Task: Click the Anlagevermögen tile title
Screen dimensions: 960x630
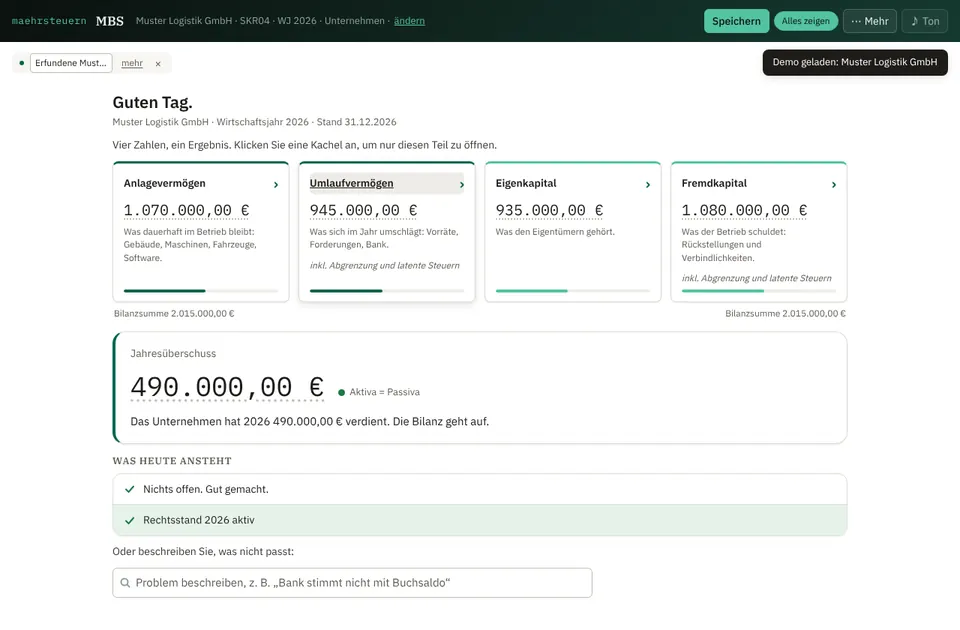Action: [165, 183]
